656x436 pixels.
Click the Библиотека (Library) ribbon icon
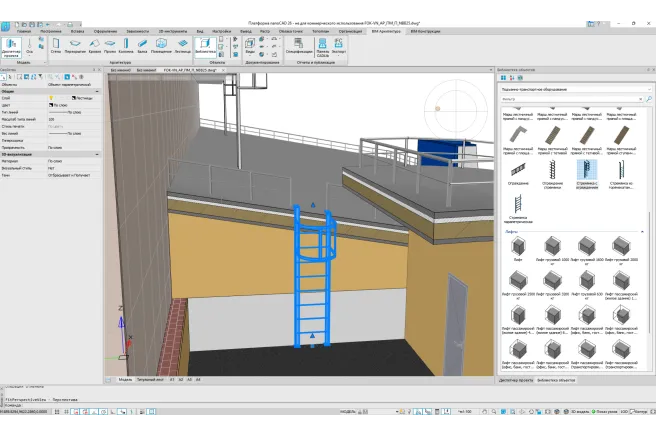(205, 45)
